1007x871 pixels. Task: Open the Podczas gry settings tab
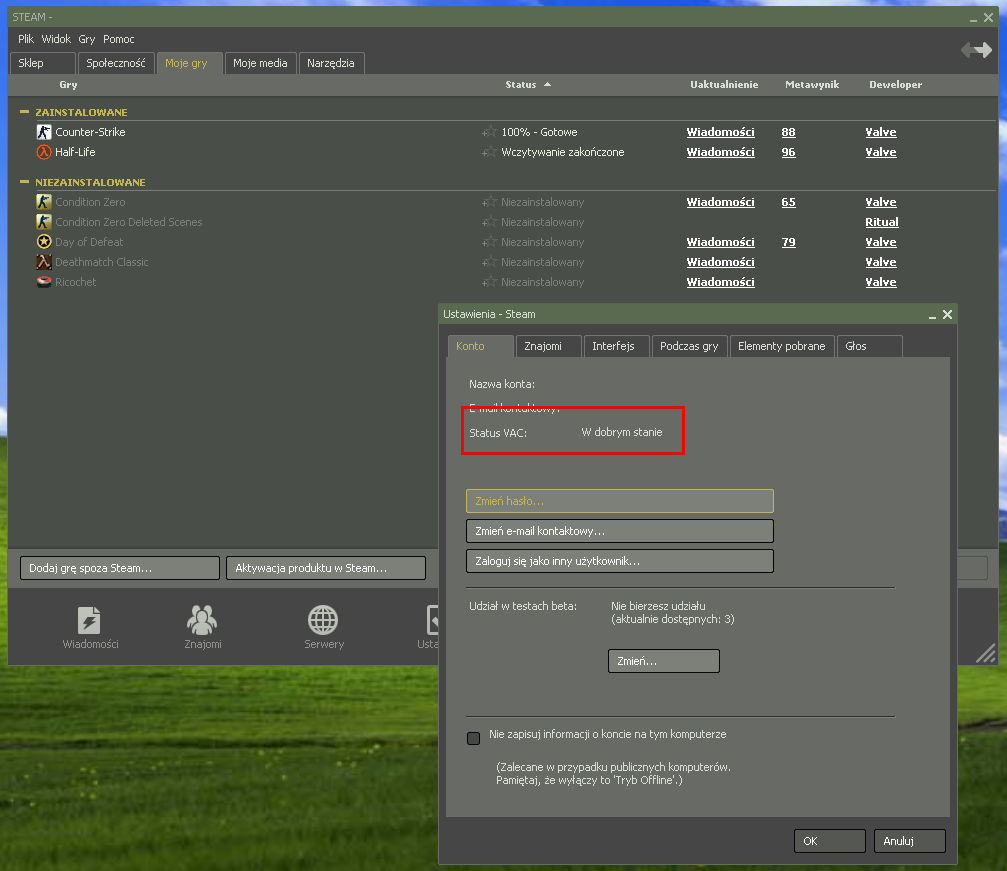click(689, 346)
